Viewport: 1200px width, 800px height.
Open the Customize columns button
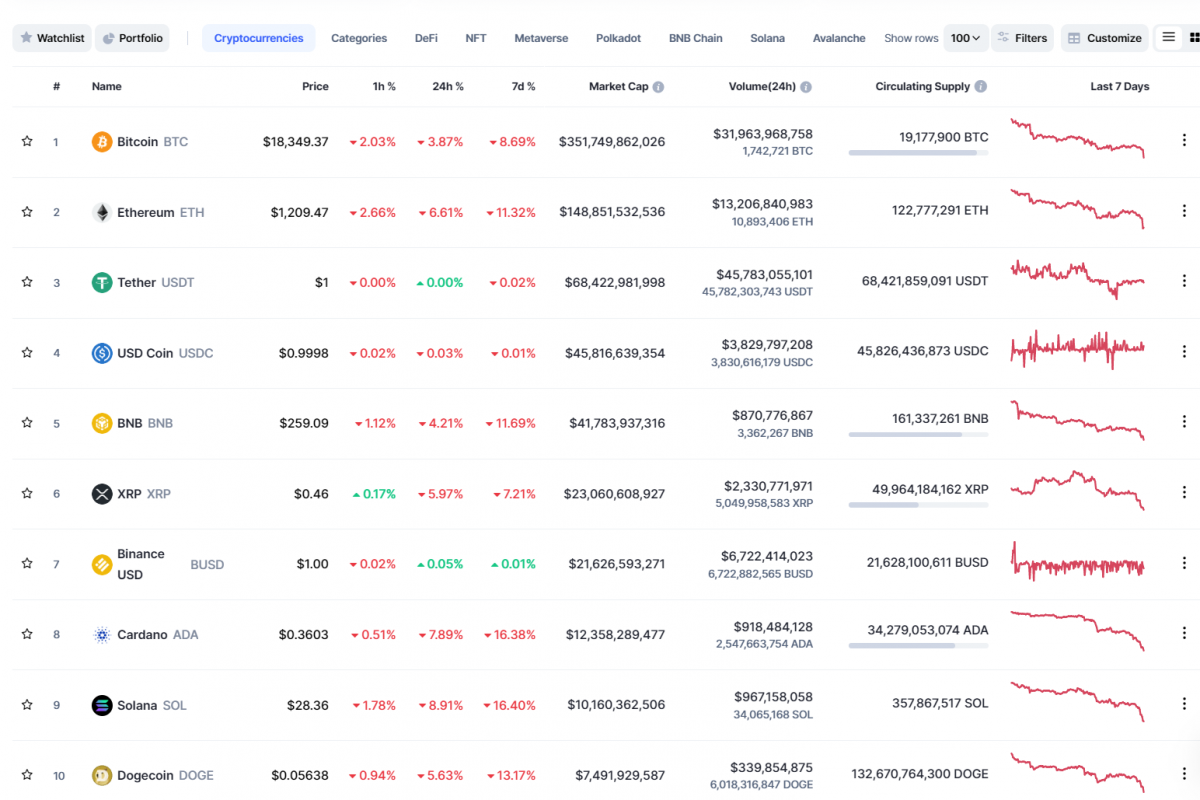(x=1104, y=38)
